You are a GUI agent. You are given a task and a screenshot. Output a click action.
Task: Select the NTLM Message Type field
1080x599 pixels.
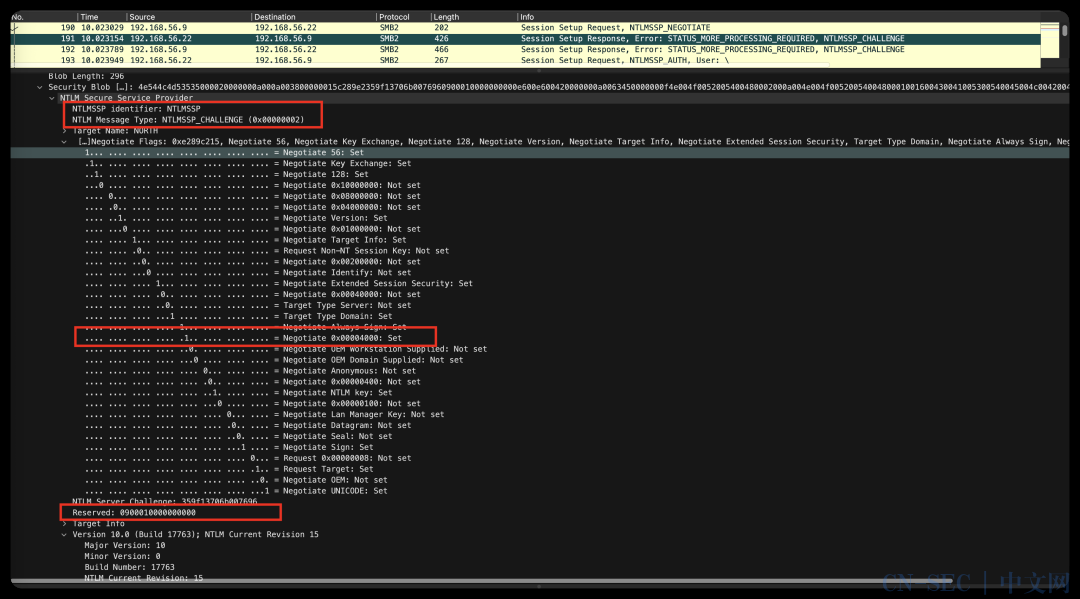[x=188, y=120]
